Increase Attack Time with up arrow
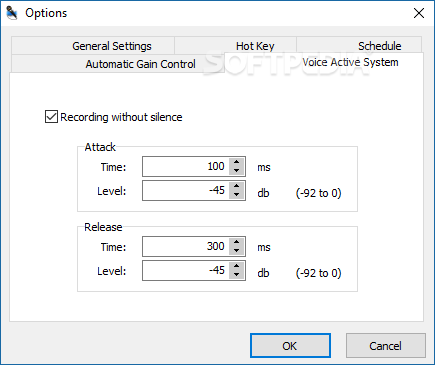 (237, 162)
